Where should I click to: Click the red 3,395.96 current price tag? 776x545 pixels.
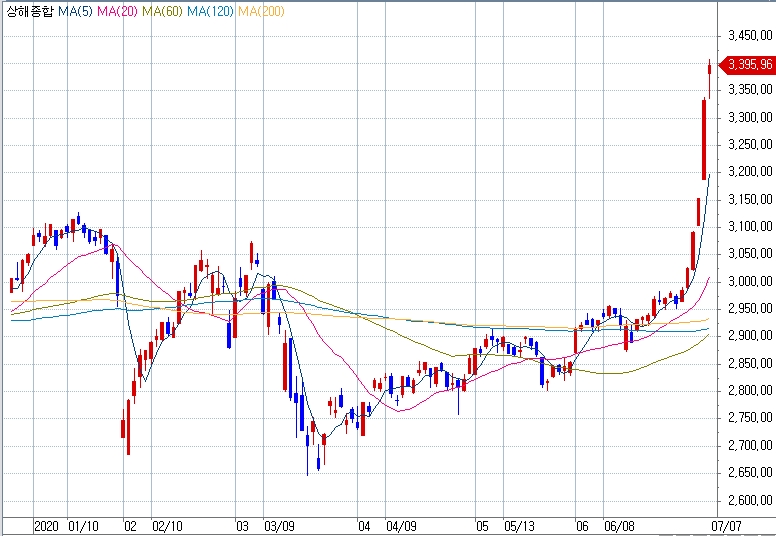pos(749,65)
